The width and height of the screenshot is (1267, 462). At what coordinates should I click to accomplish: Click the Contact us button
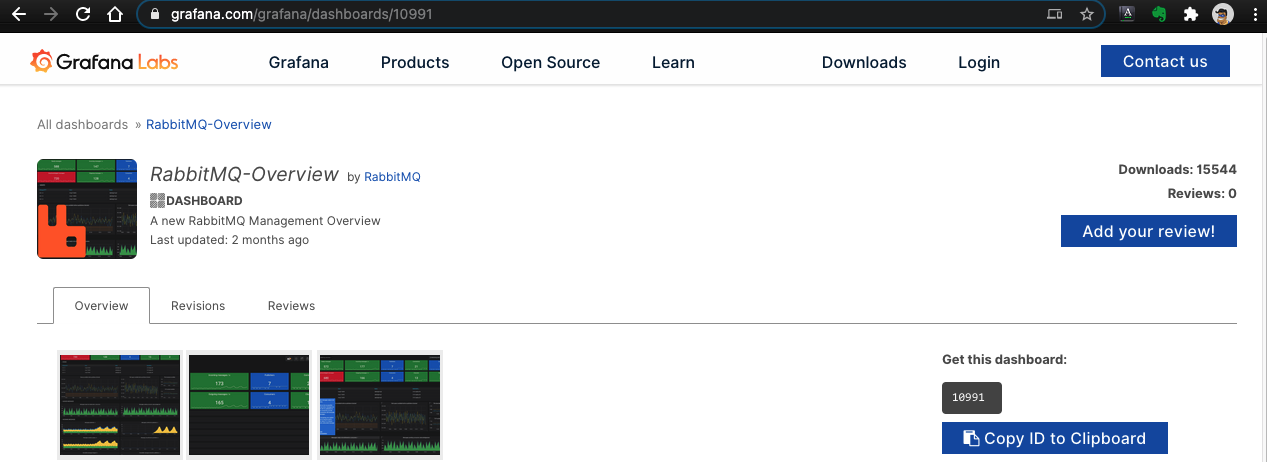pyautogui.click(x=1165, y=61)
